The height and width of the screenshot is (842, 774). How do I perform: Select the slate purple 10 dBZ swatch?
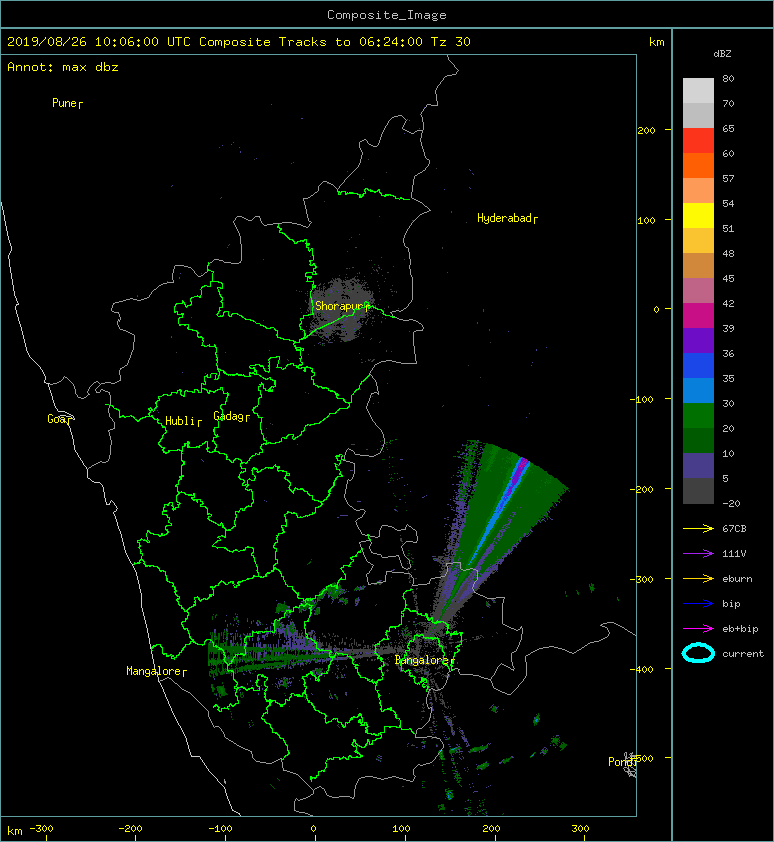[698, 466]
